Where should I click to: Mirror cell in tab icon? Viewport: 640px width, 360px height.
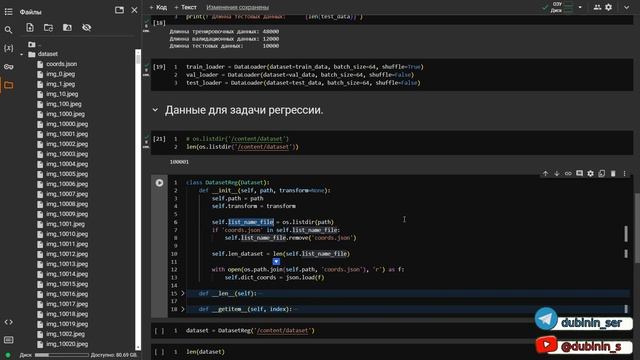pos(602,173)
